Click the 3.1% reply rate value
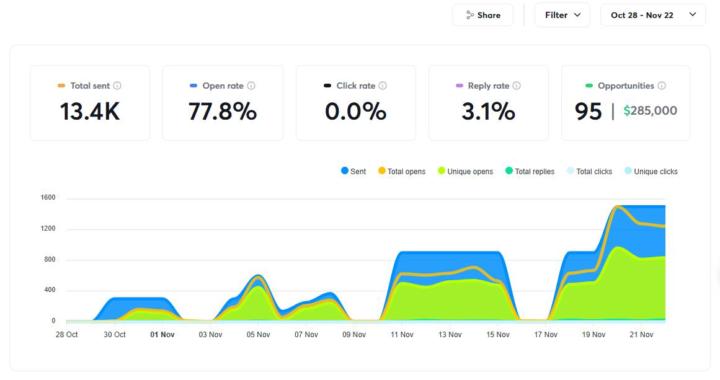This screenshot has height=380, width=720. 488,112
